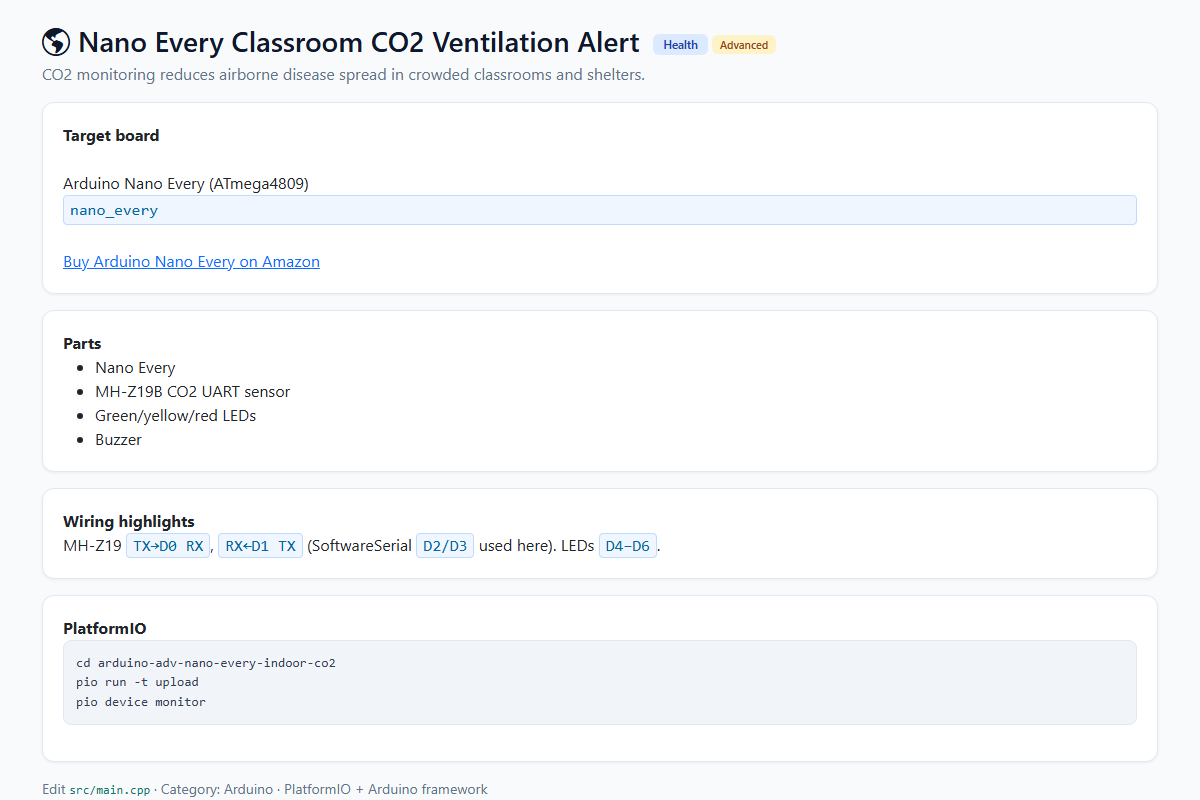Click the globe icon beside the page title

(56, 43)
